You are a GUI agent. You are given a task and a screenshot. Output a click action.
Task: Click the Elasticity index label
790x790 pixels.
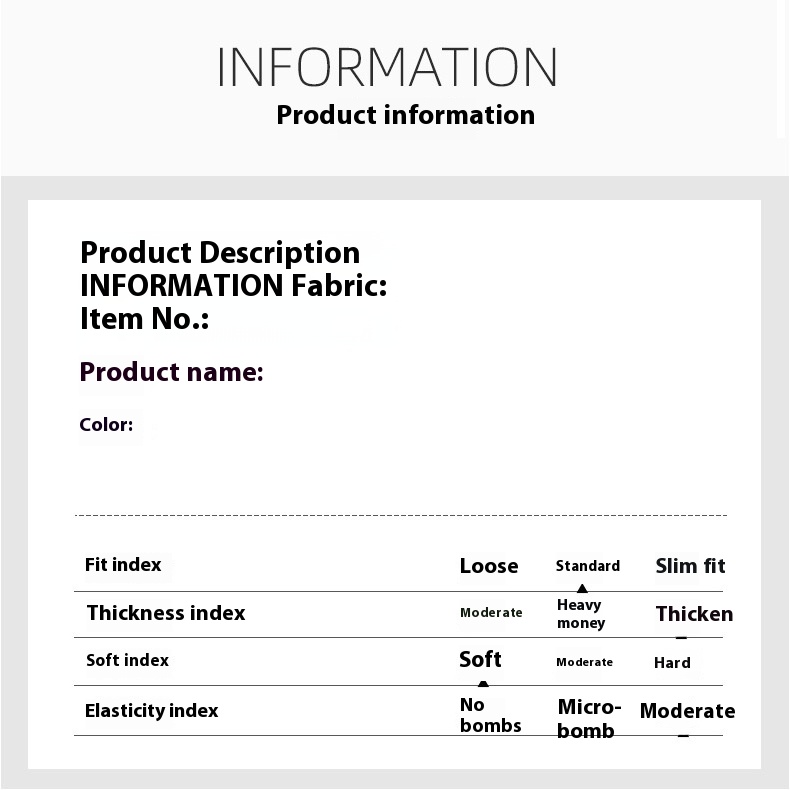[x=151, y=711]
